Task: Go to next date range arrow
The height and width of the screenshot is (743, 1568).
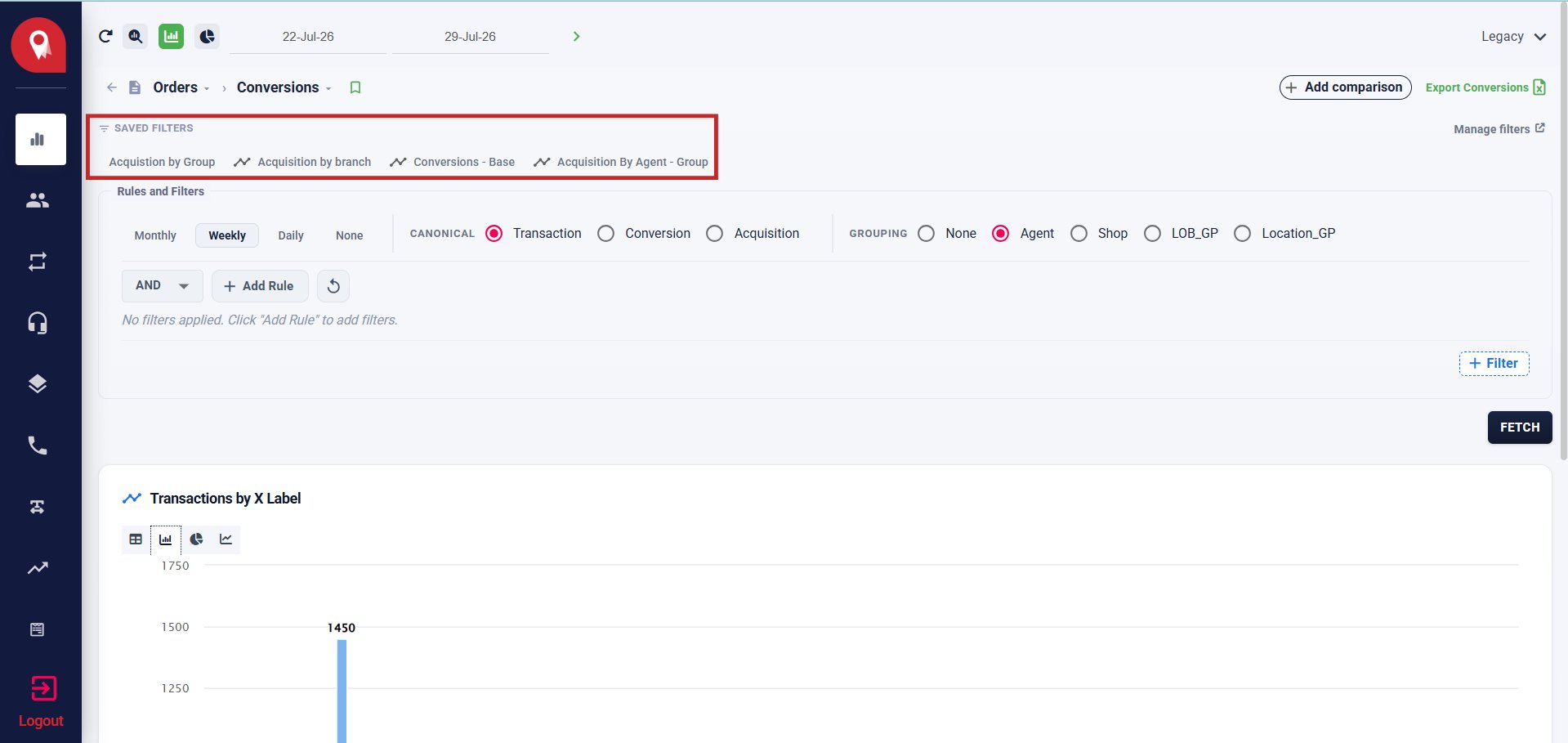Action: point(576,36)
